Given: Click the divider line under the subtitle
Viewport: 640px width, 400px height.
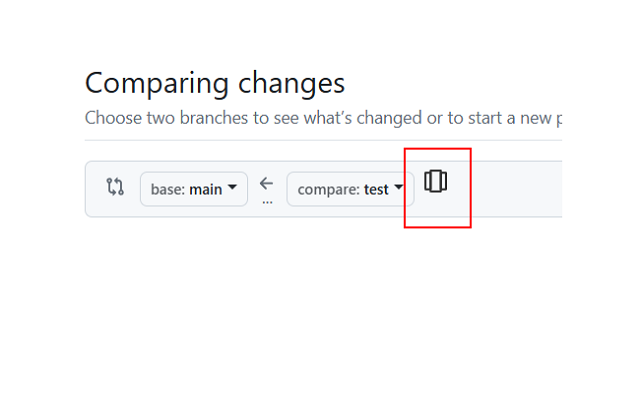Looking at the screenshot, I should (320, 140).
